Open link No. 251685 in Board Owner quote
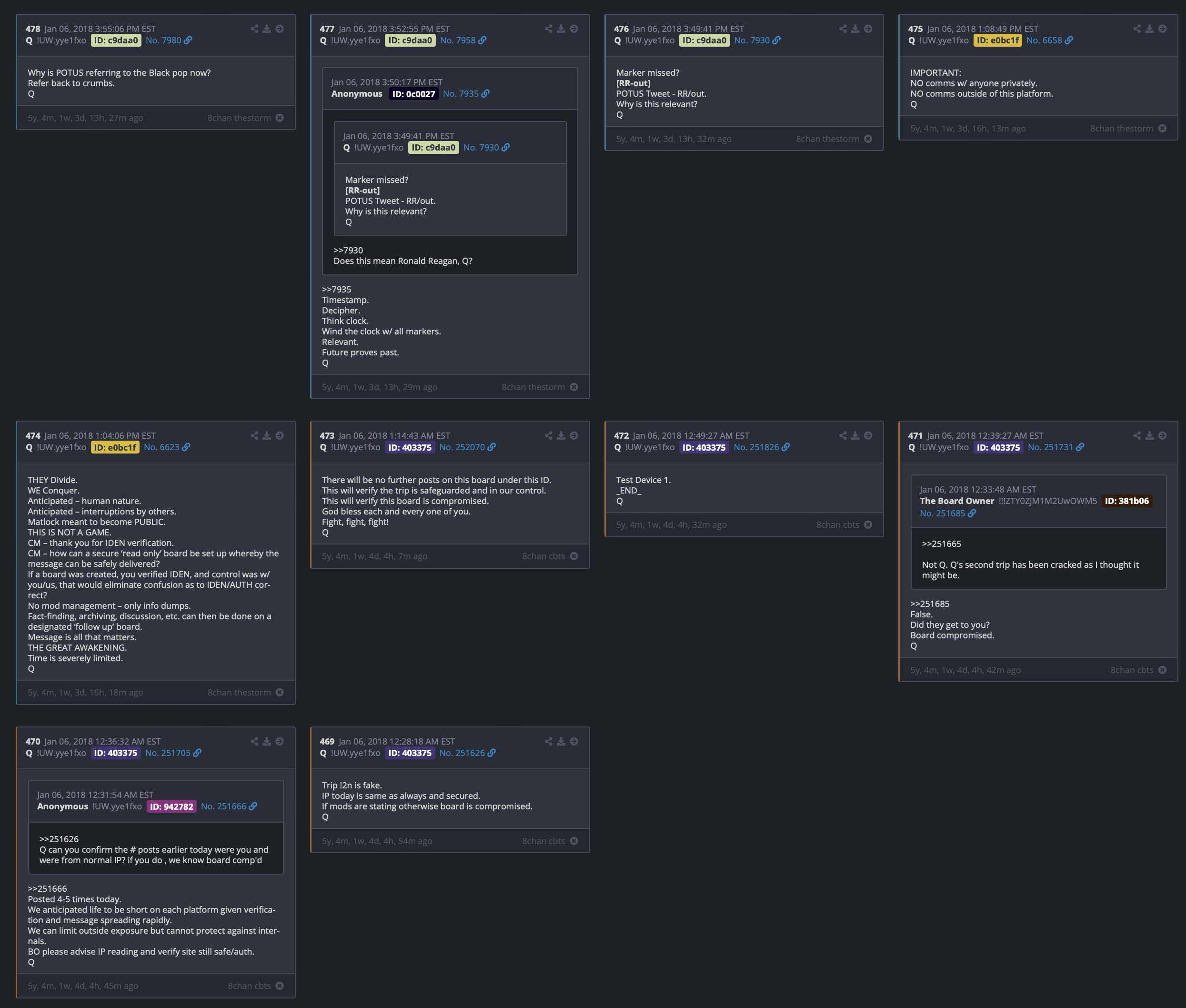Image resolution: width=1186 pixels, height=1008 pixels. click(x=948, y=514)
